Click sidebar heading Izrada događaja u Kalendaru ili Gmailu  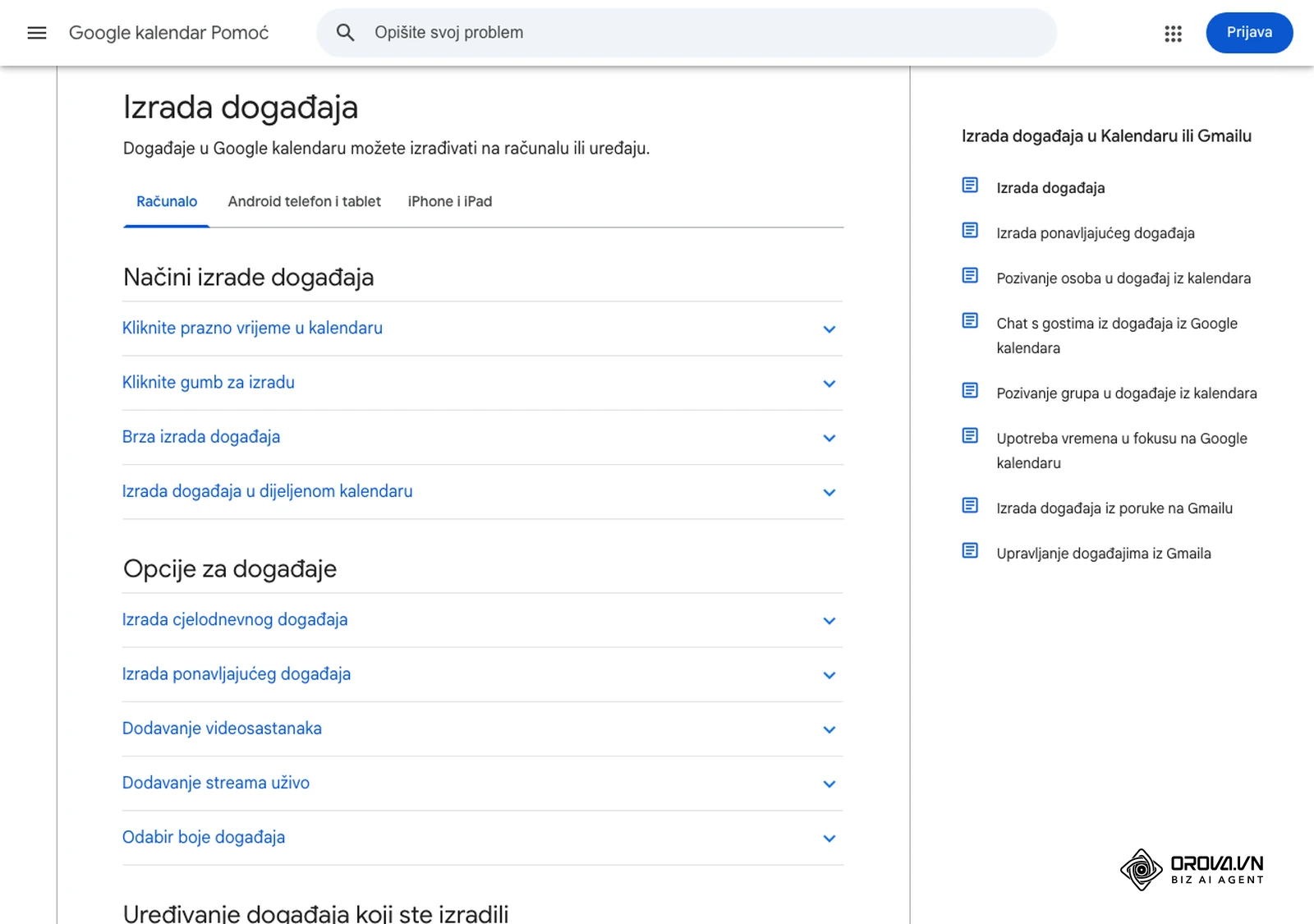(x=1106, y=136)
